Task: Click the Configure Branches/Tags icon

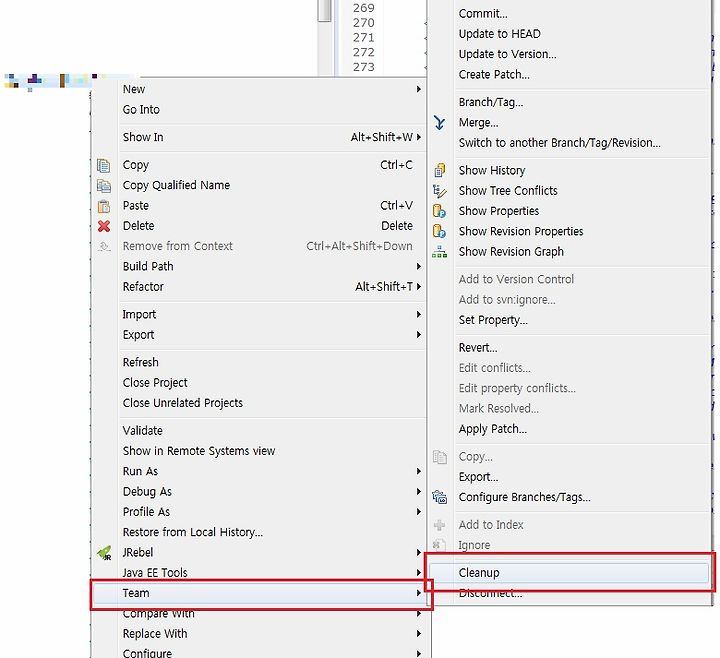Action: (439, 497)
